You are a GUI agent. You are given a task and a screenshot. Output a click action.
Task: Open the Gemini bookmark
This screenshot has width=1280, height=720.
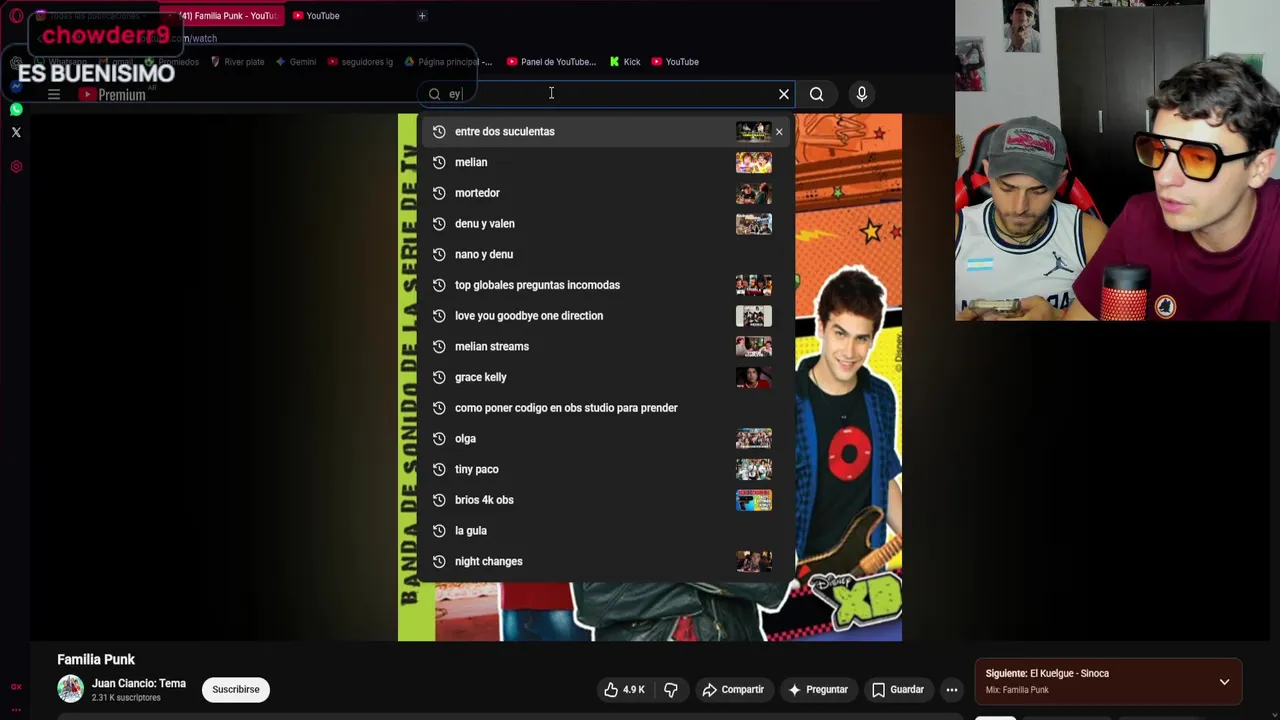click(x=296, y=62)
